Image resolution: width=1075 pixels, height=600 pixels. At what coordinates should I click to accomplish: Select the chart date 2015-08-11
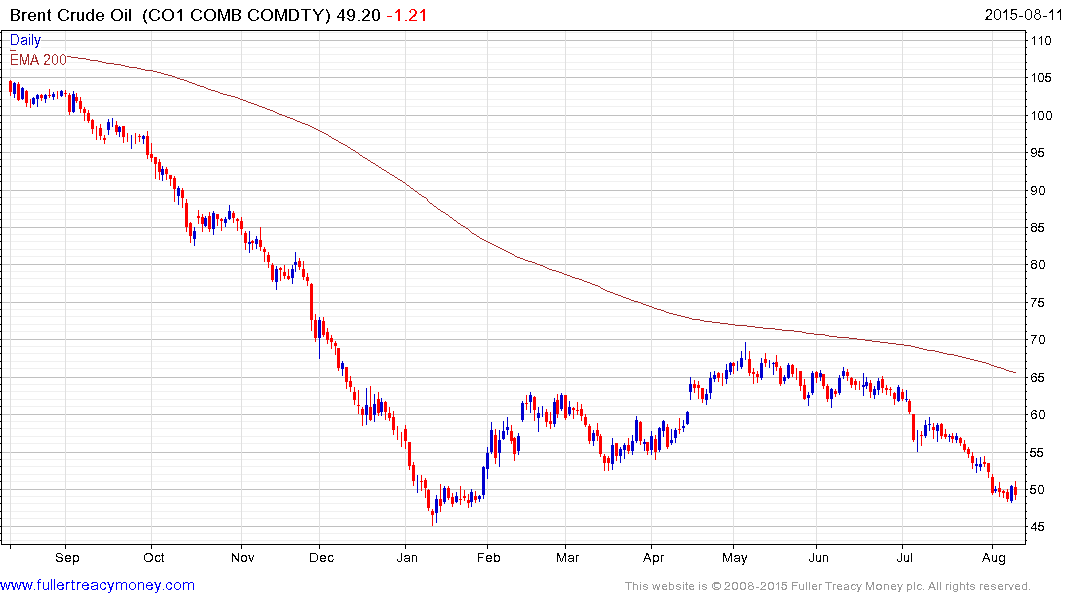coord(1024,14)
